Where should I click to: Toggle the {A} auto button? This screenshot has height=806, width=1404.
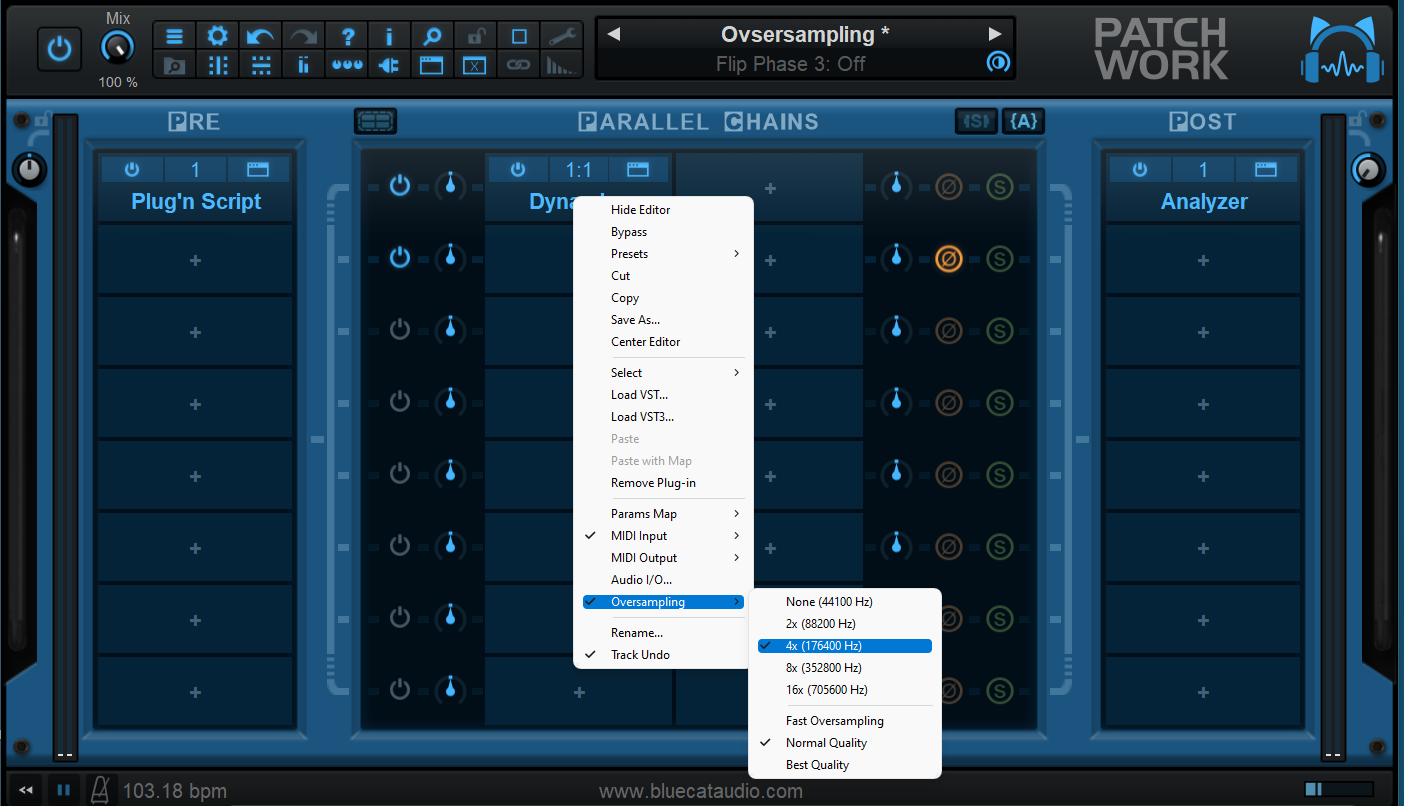coord(1024,121)
